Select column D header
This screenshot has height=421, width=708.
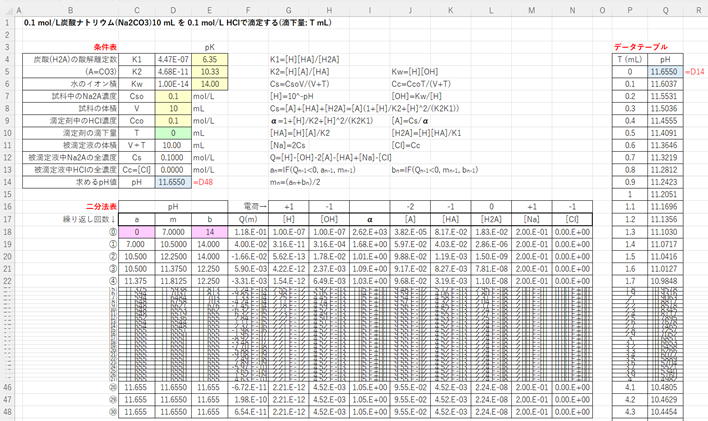[x=173, y=10]
